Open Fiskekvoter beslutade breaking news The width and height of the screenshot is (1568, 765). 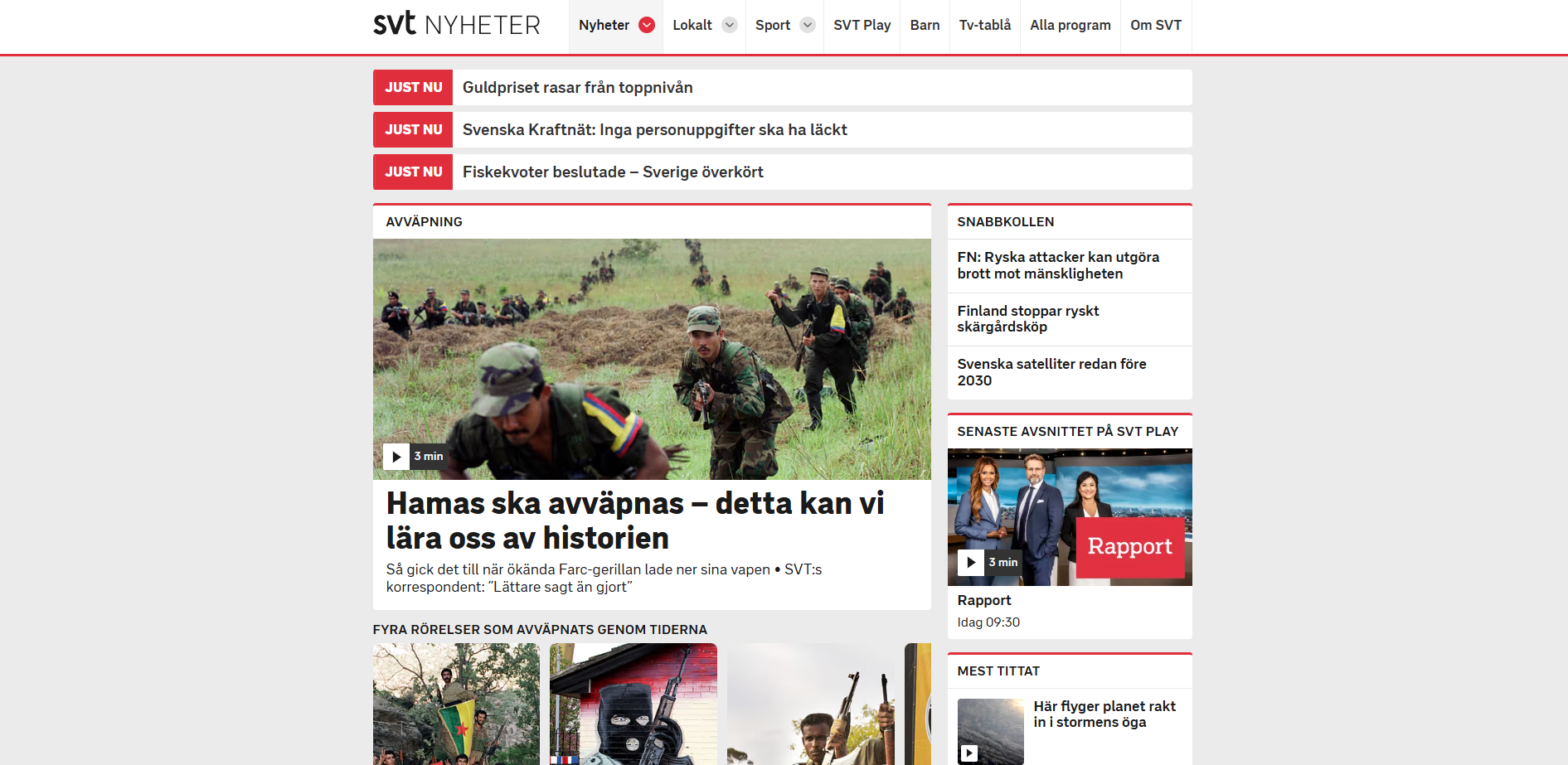[613, 172]
